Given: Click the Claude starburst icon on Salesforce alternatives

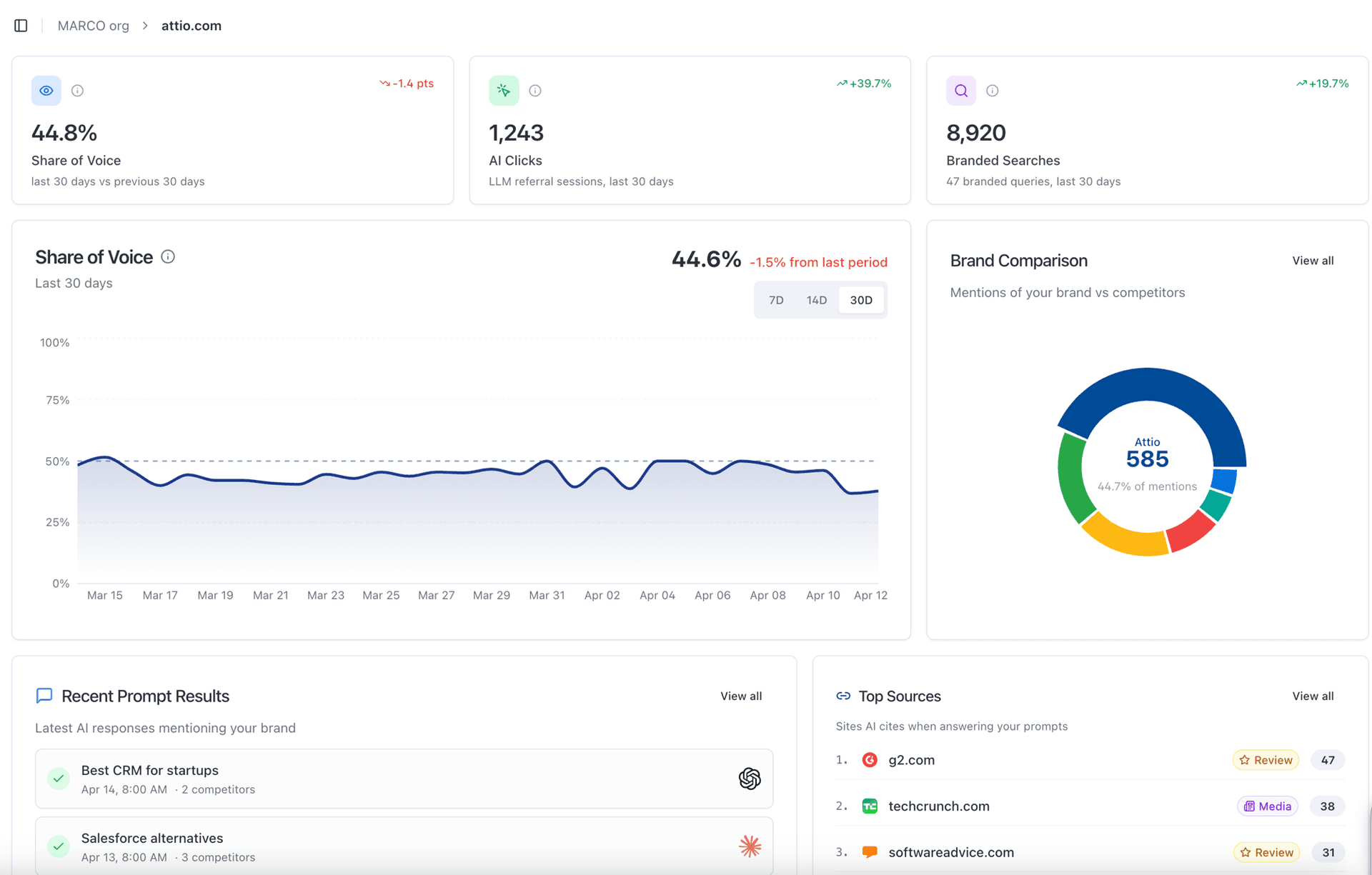Looking at the screenshot, I should [750, 846].
